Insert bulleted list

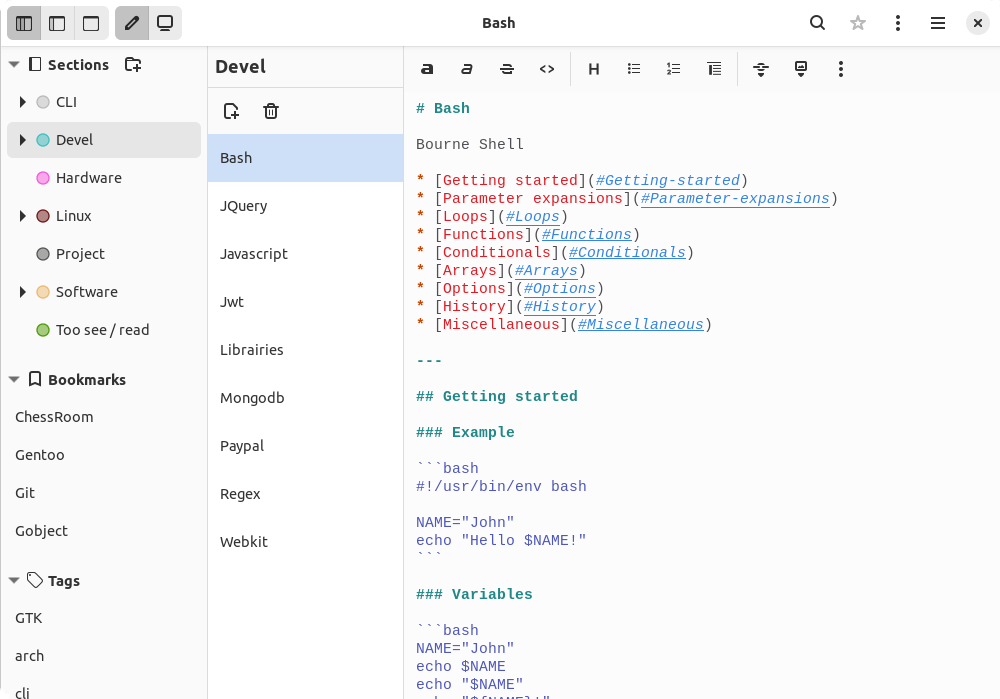(x=633, y=69)
